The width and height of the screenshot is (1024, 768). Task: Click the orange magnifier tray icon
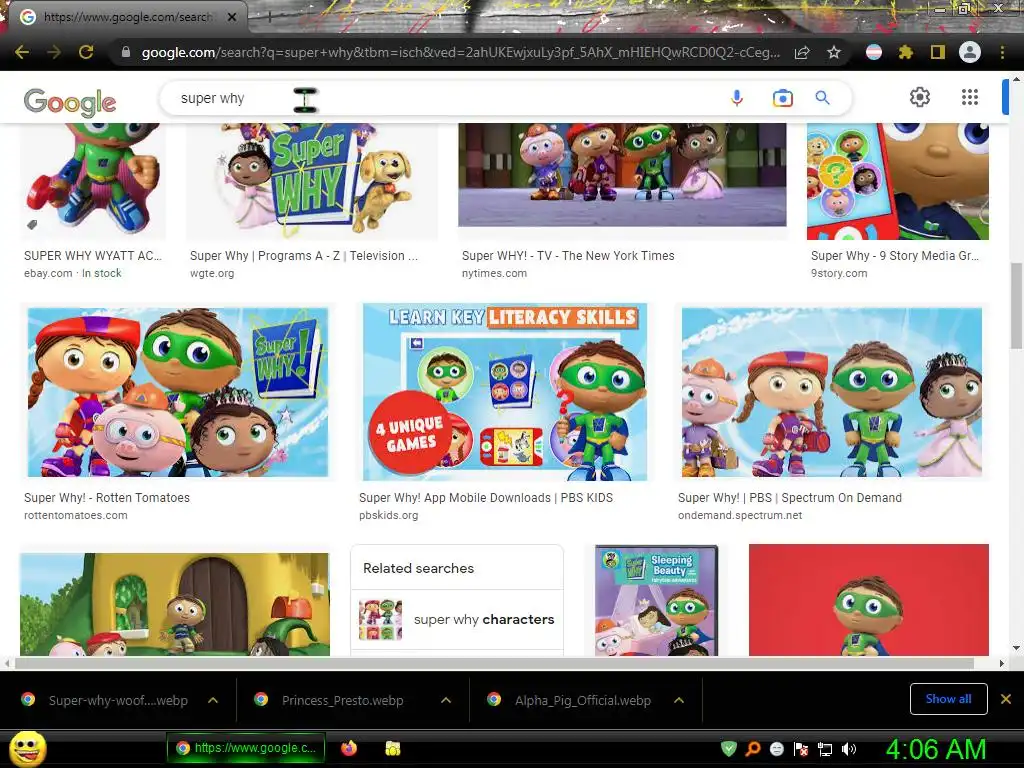pos(753,748)
